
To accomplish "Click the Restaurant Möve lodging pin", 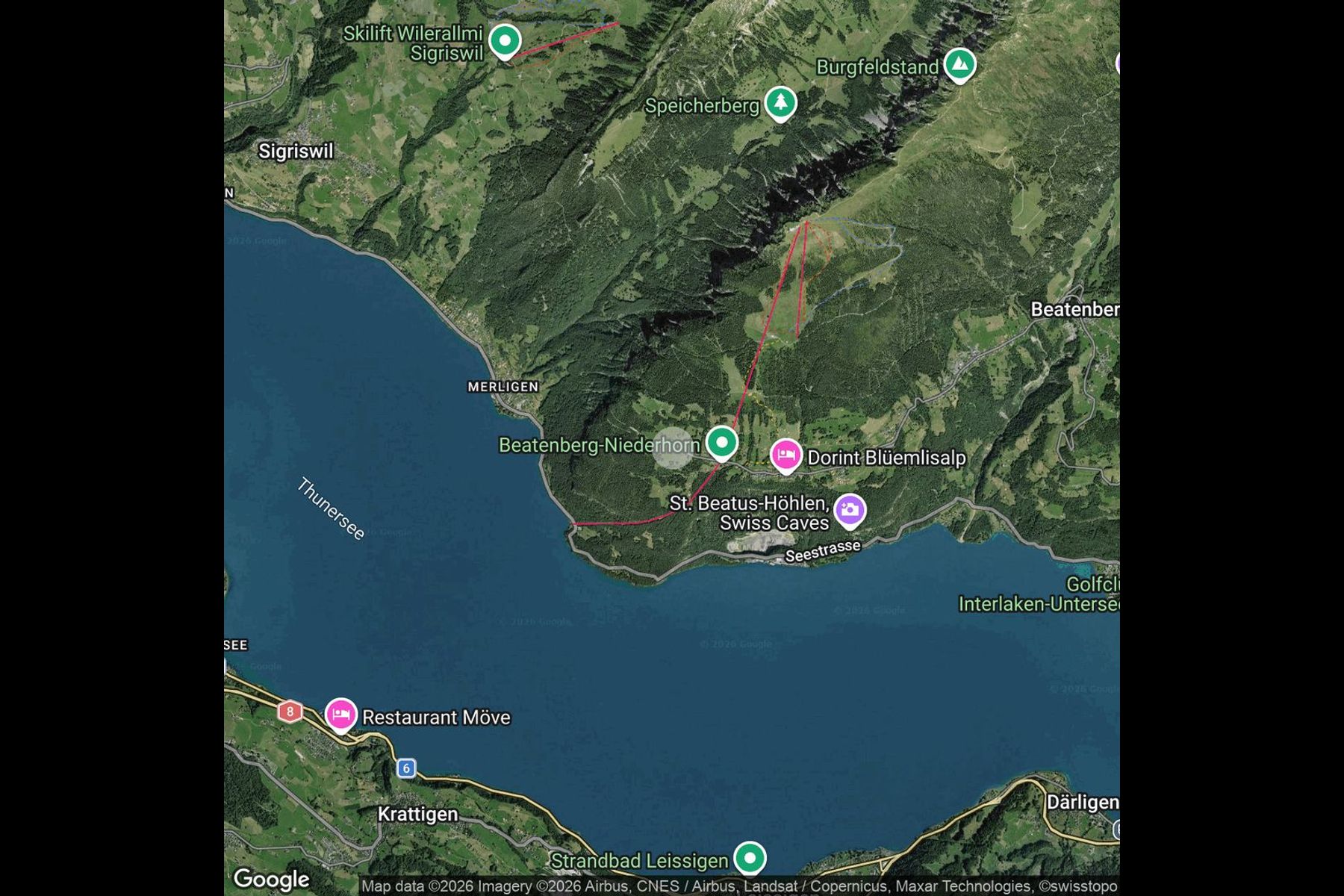I will [x=341, y=715].
